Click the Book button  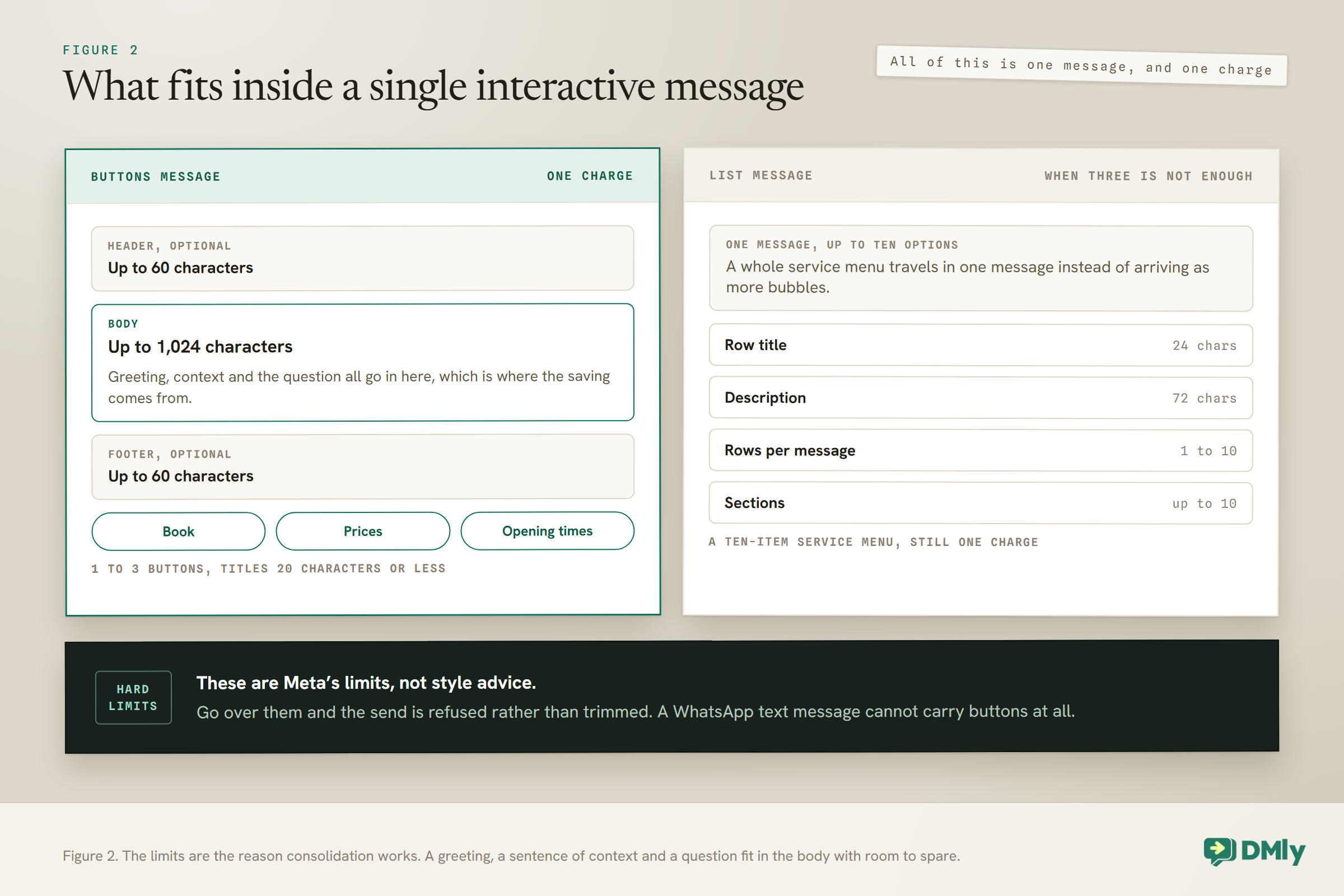(x=178, y=531)
